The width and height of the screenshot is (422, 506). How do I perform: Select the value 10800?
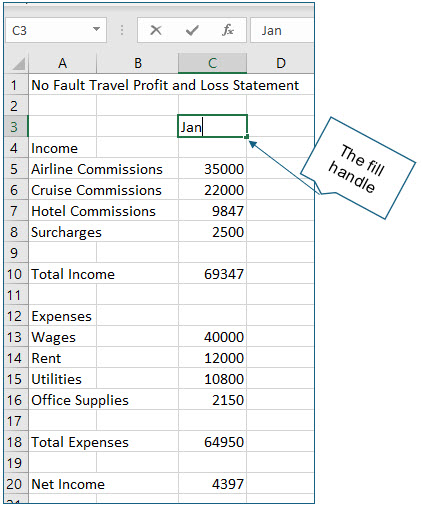[213, 379]
